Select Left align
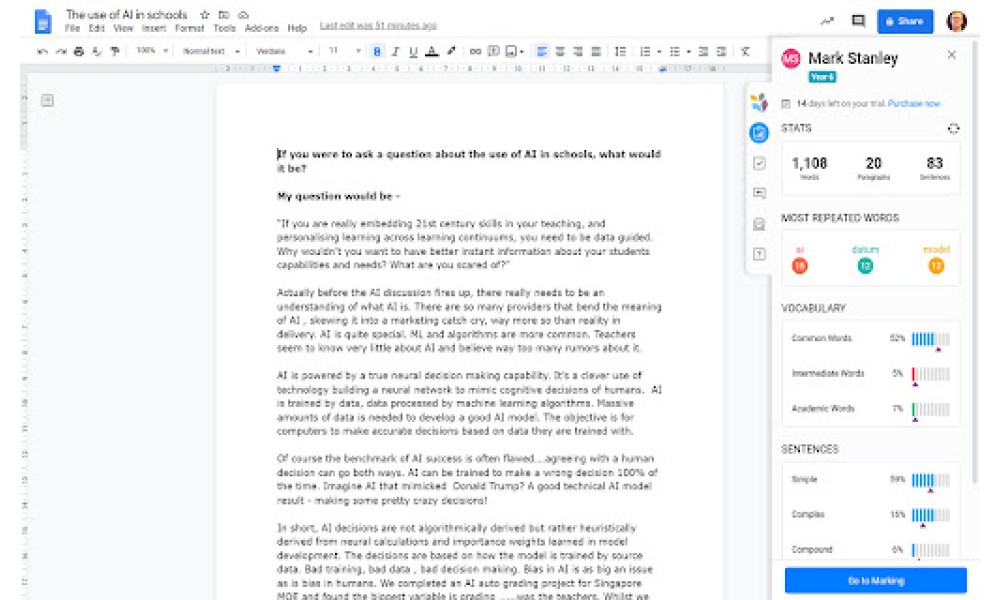This screenshot has width=1000, height=600. click(x=541, y=51)
